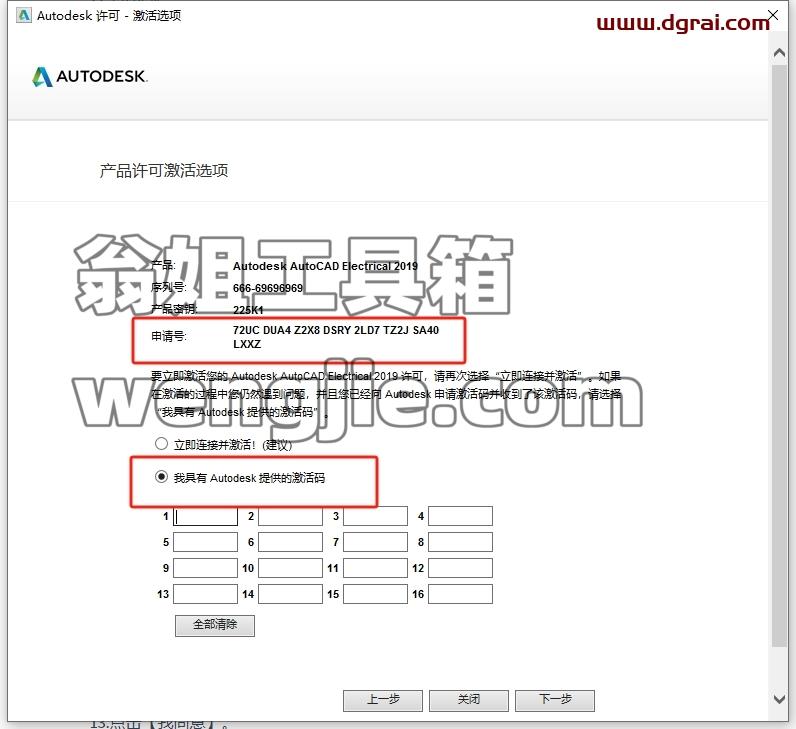Click product name Autodesk AutoCAD Electrical 2019
This screenshot has width=796, height=729.
(x=325, y=266)
